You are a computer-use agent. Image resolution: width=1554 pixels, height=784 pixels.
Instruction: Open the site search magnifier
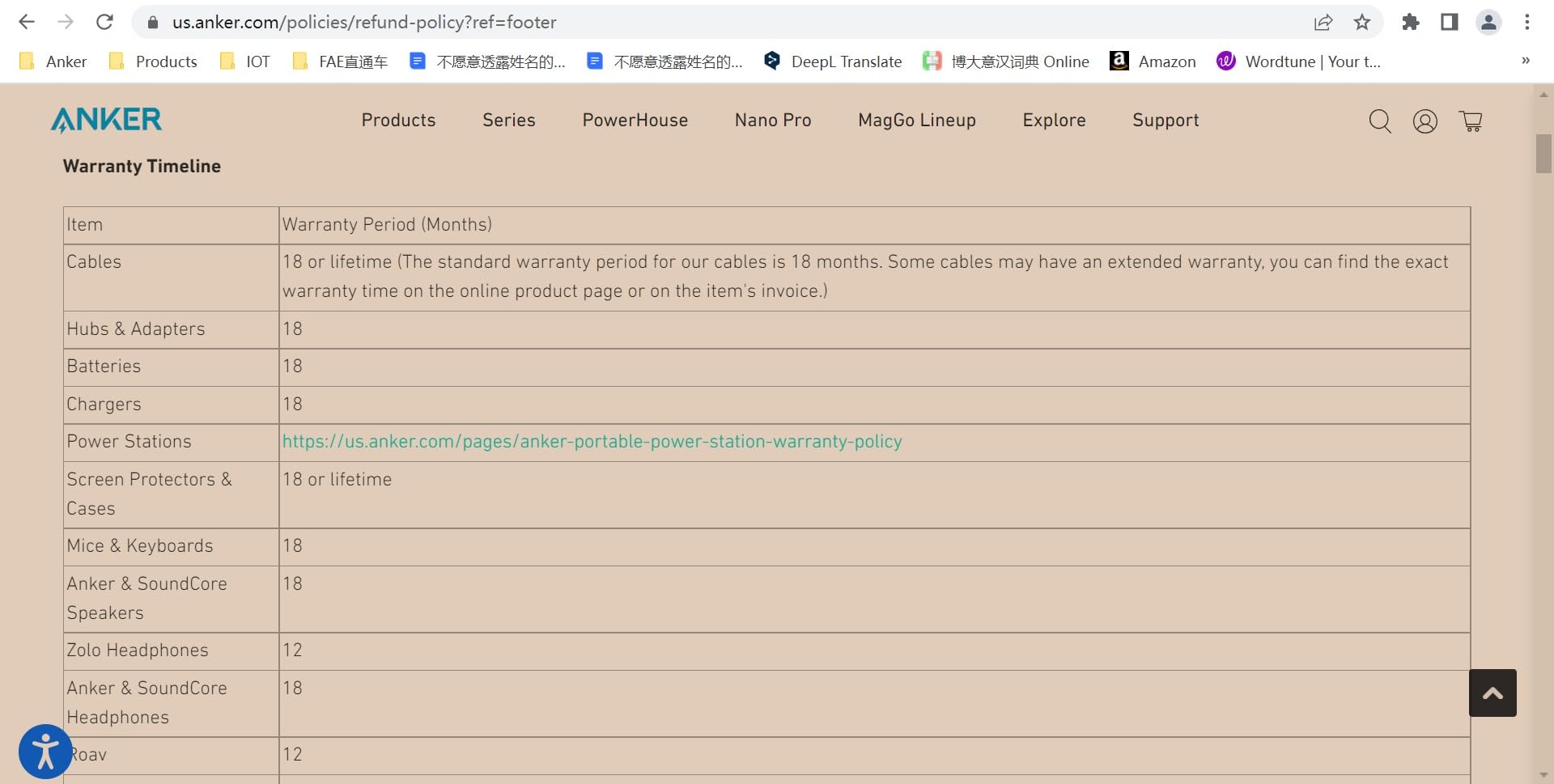pyautogui.click(x=1380, y=121)
